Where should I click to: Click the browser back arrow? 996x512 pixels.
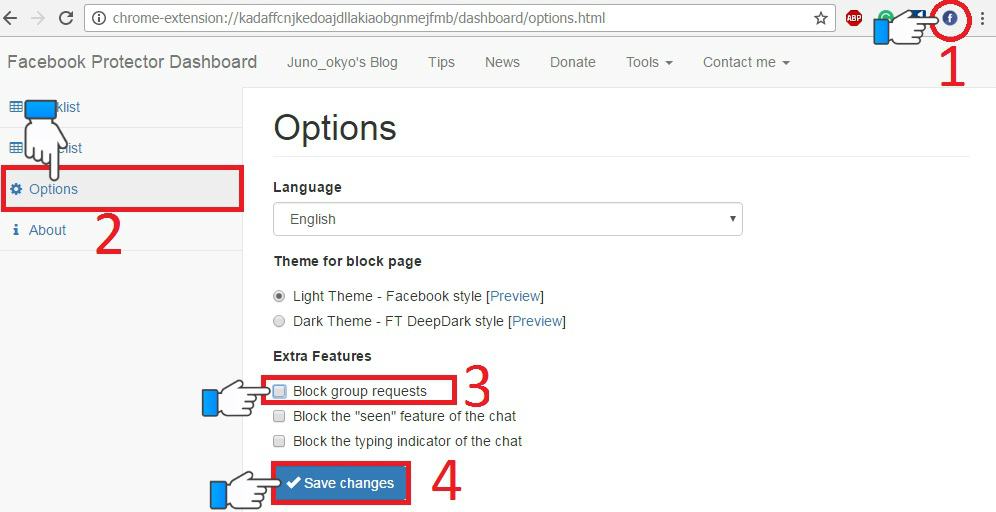click(x=11, y=18)
